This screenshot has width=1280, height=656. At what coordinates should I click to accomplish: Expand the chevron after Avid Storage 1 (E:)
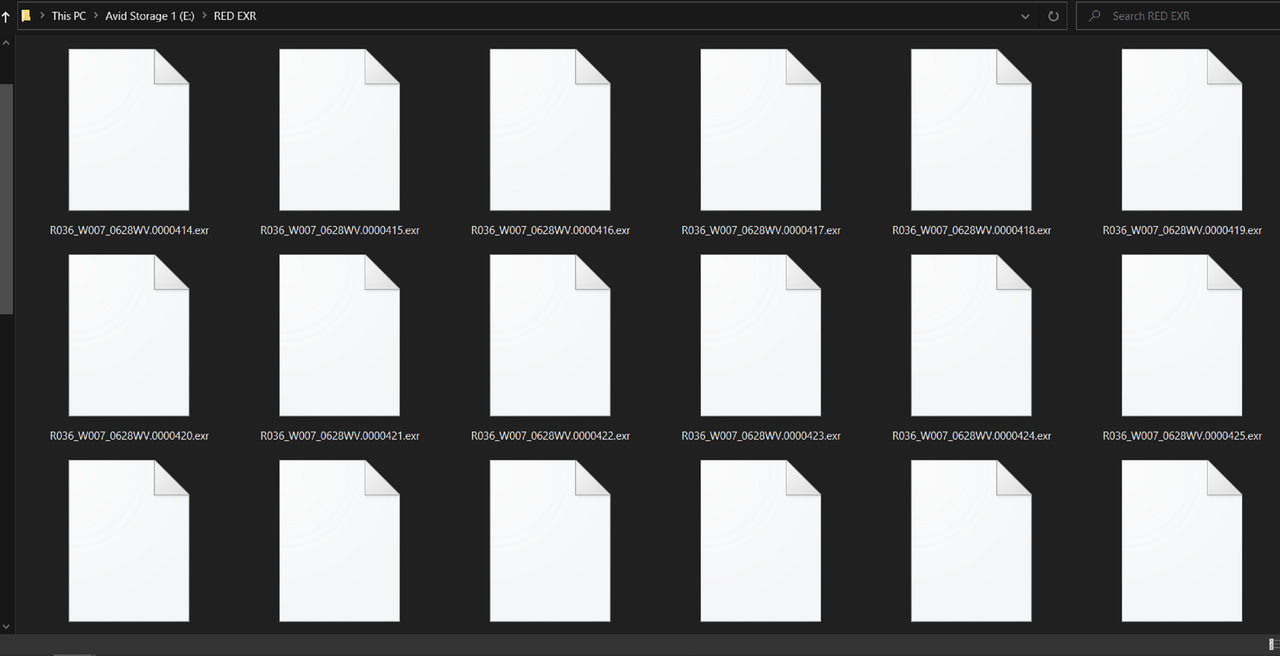click(x=204, y=16)
